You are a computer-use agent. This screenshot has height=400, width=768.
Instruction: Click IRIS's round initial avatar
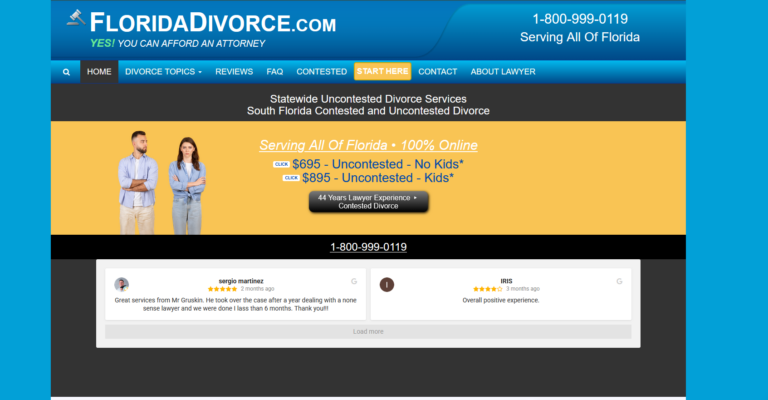[x=387, y=284]
